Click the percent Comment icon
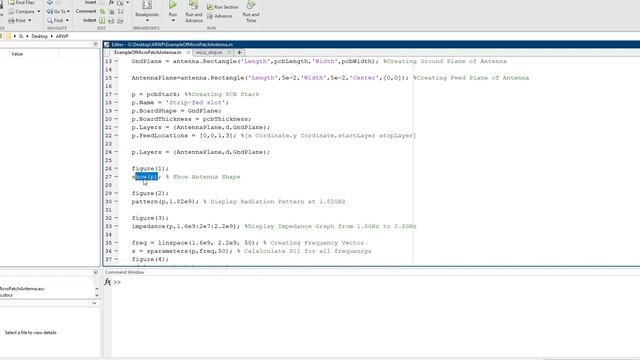 (x=102, y=11)
